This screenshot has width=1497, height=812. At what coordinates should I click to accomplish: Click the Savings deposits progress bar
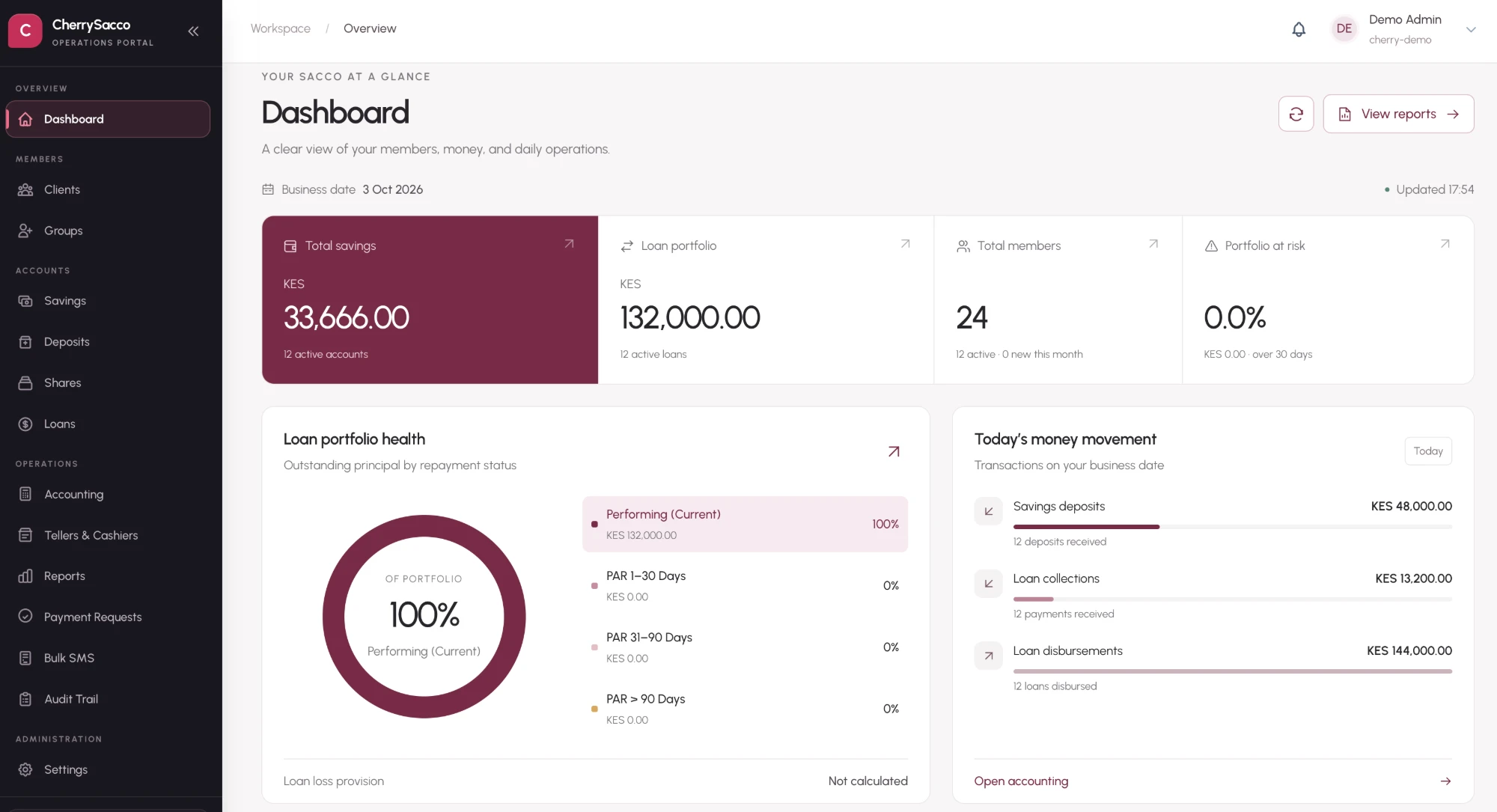coord(1232,527)
